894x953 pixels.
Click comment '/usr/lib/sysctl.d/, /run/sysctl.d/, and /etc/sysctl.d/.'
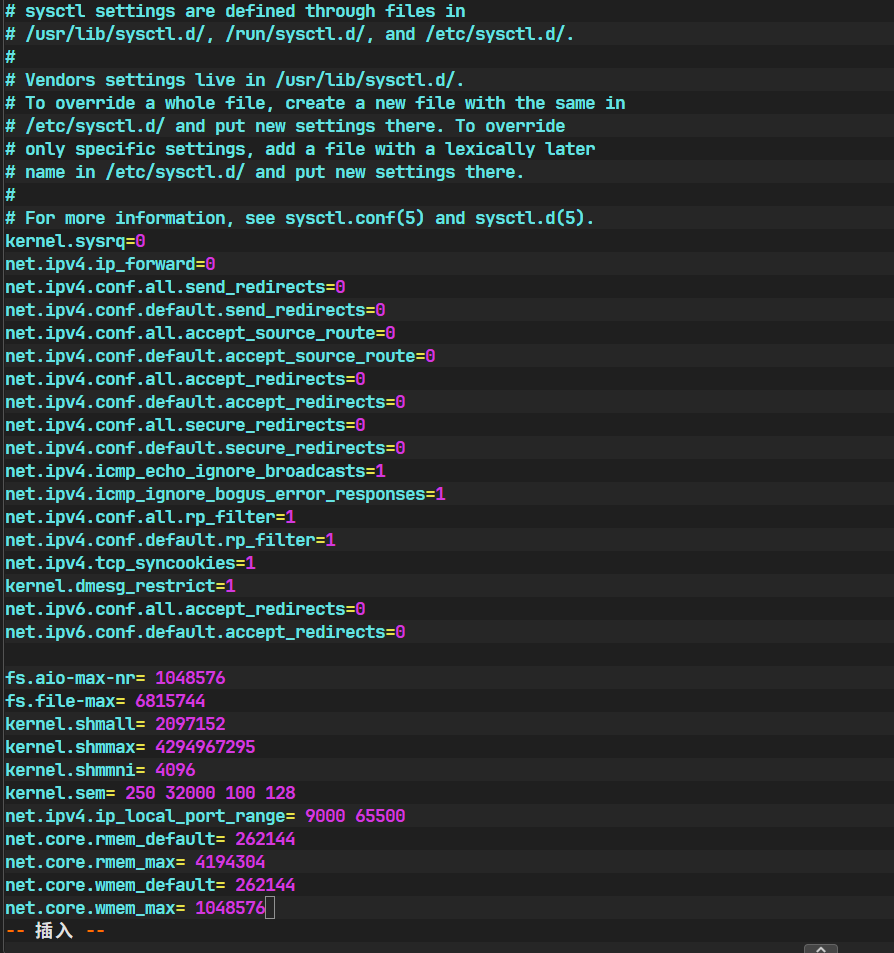(x=290, y=35)
